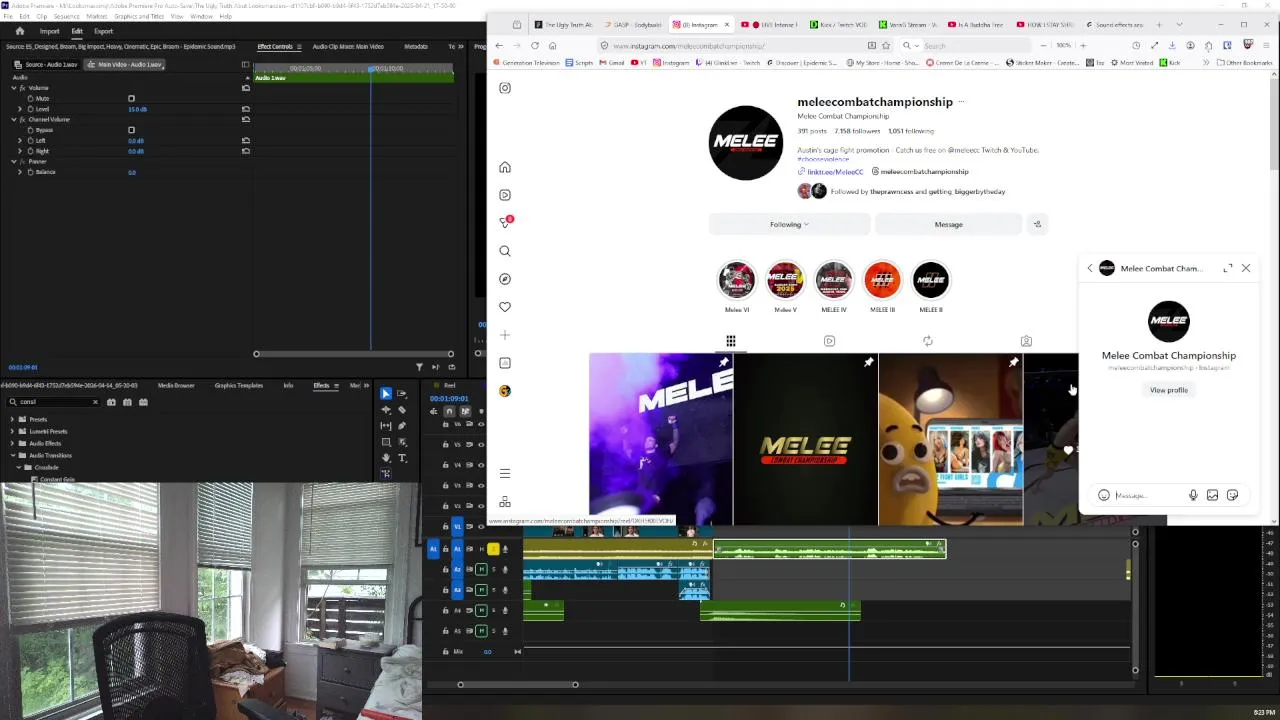The width and height of the screenshot is (1280, 720).
Task: Click the timeline horizontal zoom scroll bar
Action: click(518, 684)
